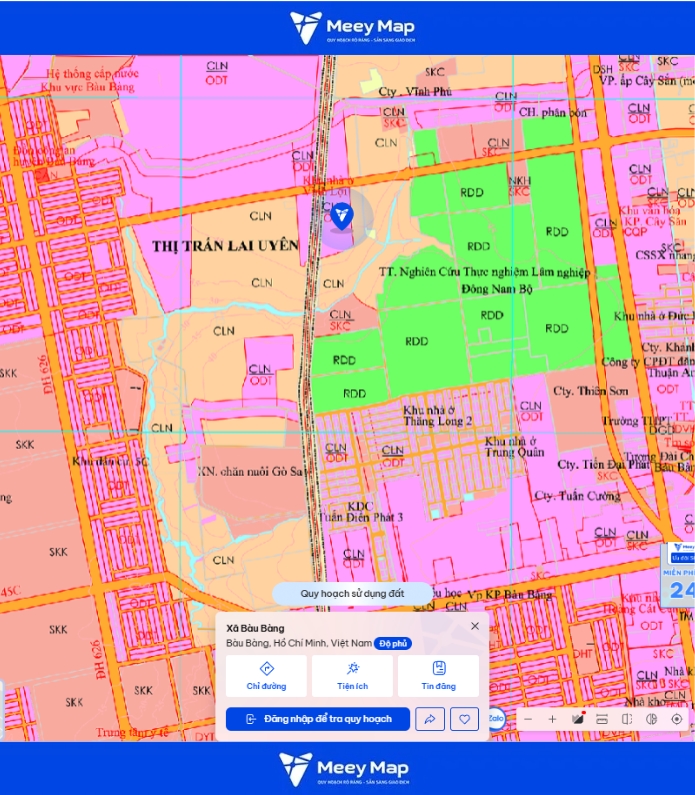
Task: Zoom out with the minus button
Action: [x=528, y=719]
